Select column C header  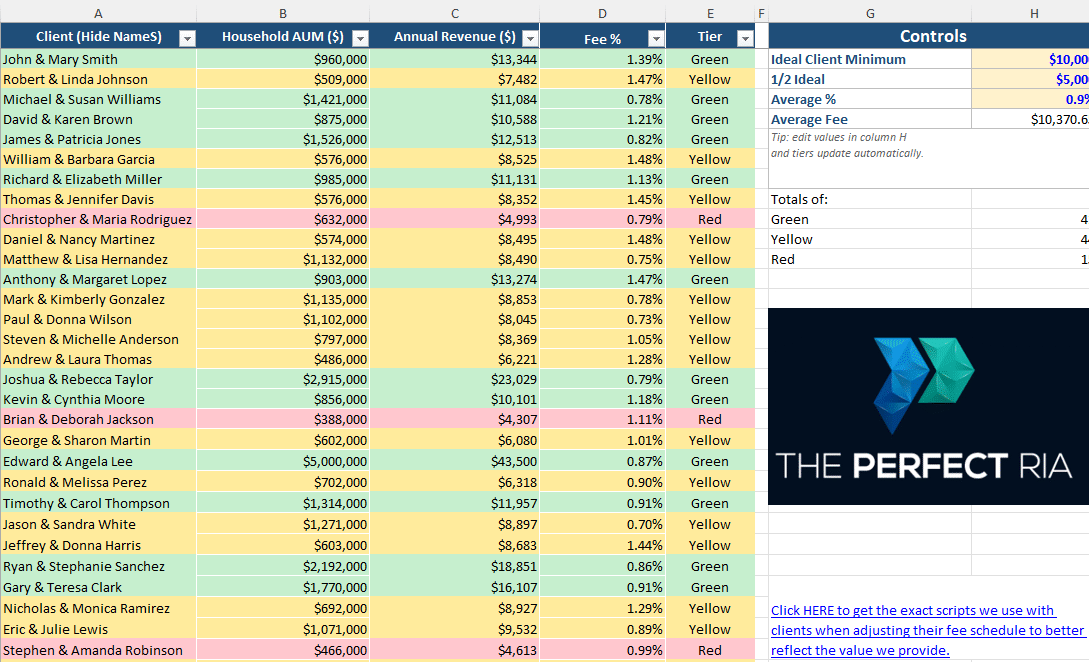click(x=454, y=13)
